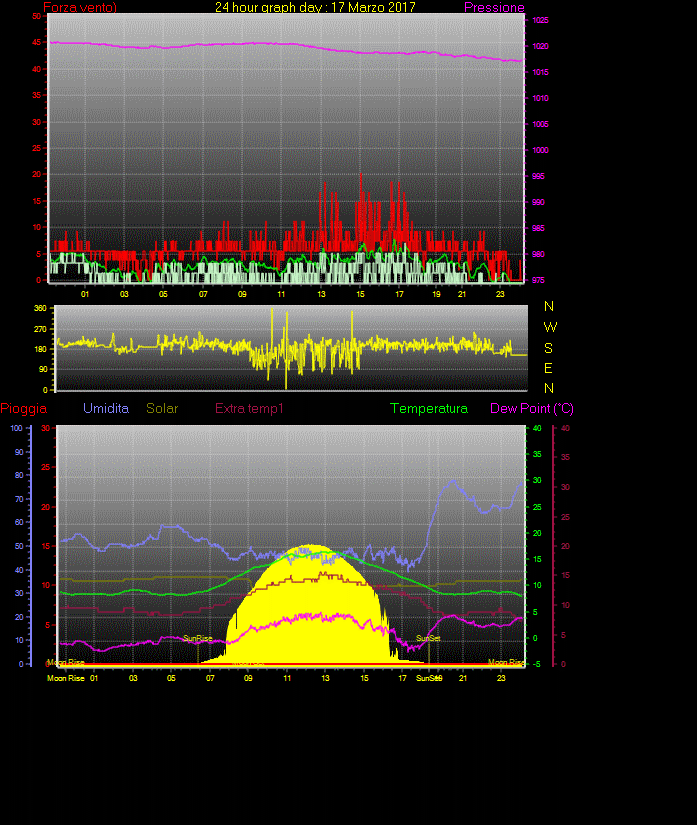The height and width of the screenshot is (825, 697).
Task: Click the 'SunSet' marker inside lower chart
Action: coord(428,638)
